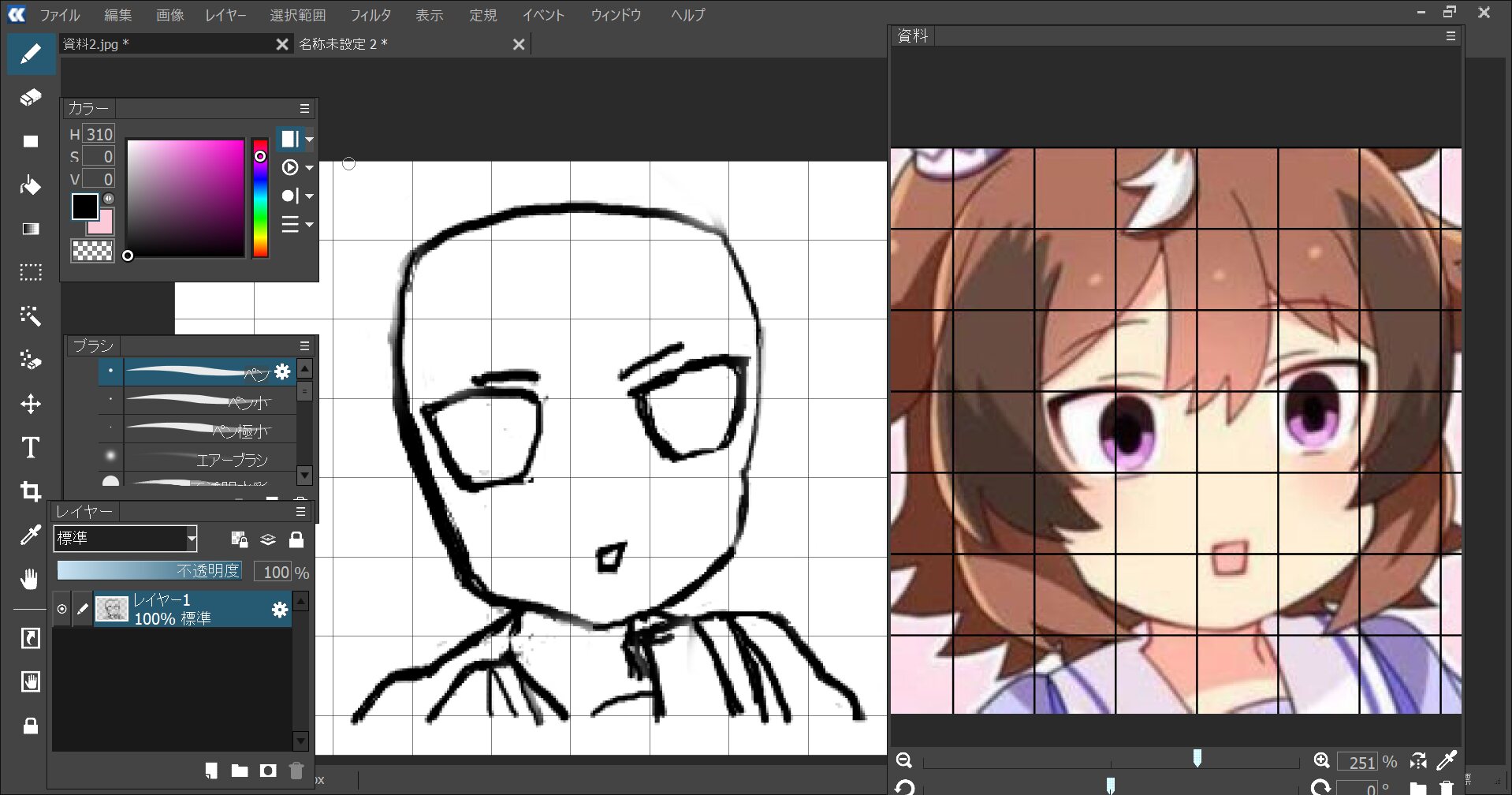1512x795 pixels.
Task: Click the flip-arrow page icon below the toolbox divider
Action: 30,638
